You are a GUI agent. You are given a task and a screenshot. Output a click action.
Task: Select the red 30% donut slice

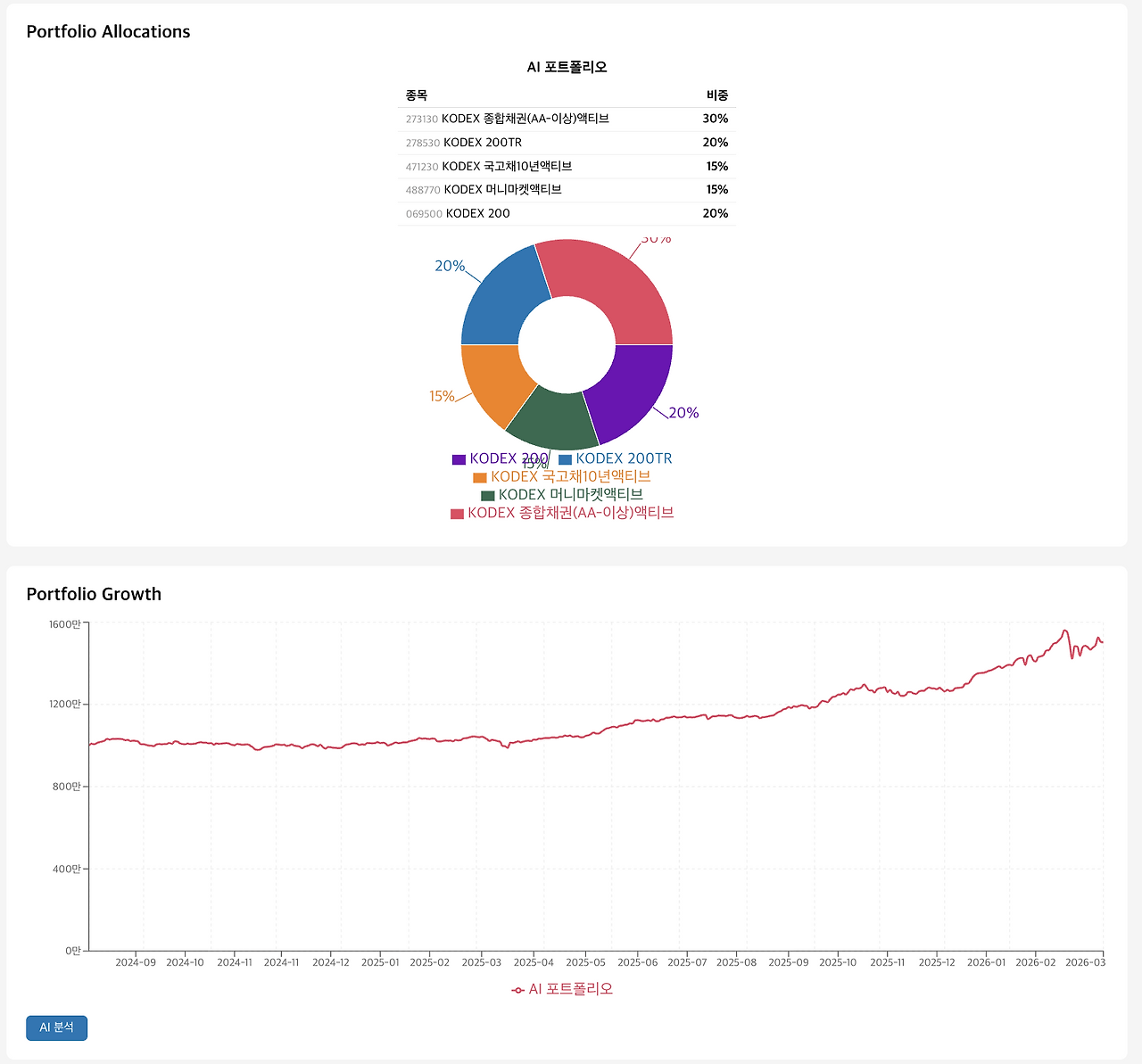(x=616, y=285)
